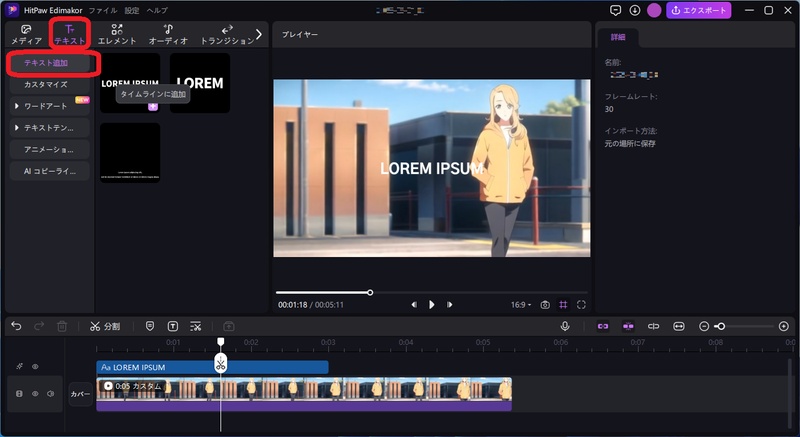The image size is (800, 437).
Task: Take a snapshot with the camera icon
Action: [545, 304]
